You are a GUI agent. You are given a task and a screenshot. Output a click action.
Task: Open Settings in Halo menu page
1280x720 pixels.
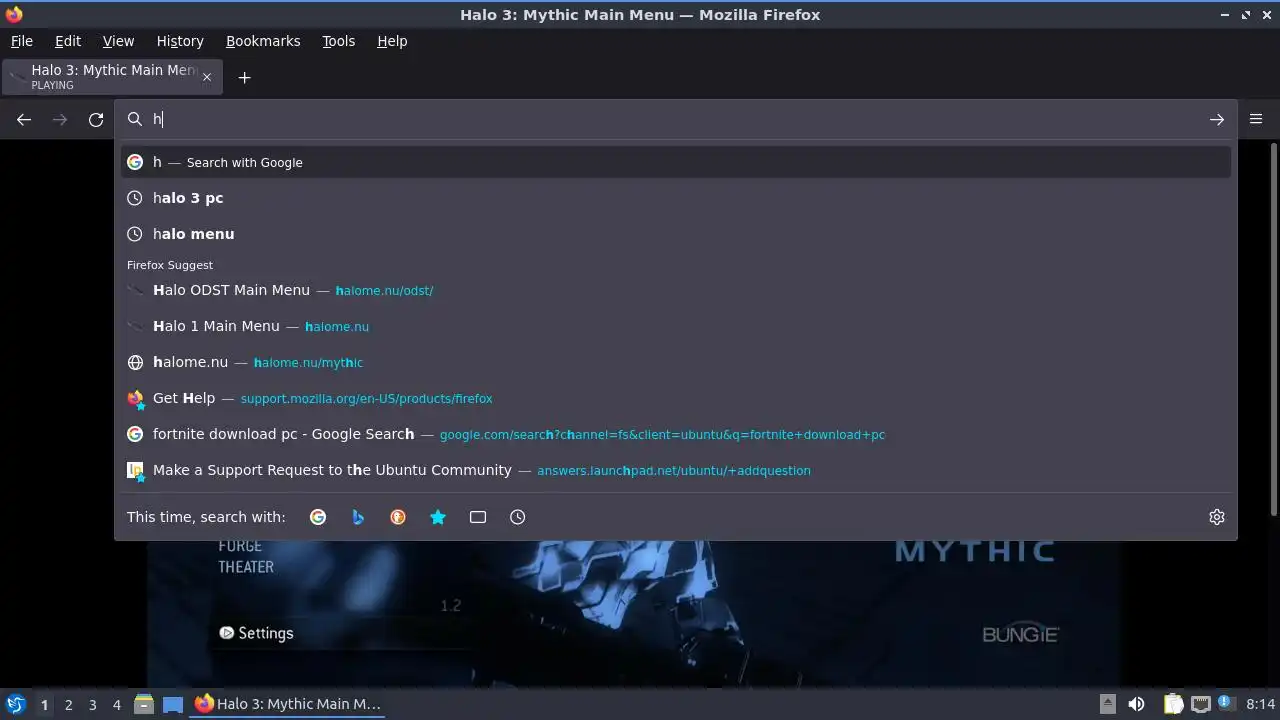point(256,633)
